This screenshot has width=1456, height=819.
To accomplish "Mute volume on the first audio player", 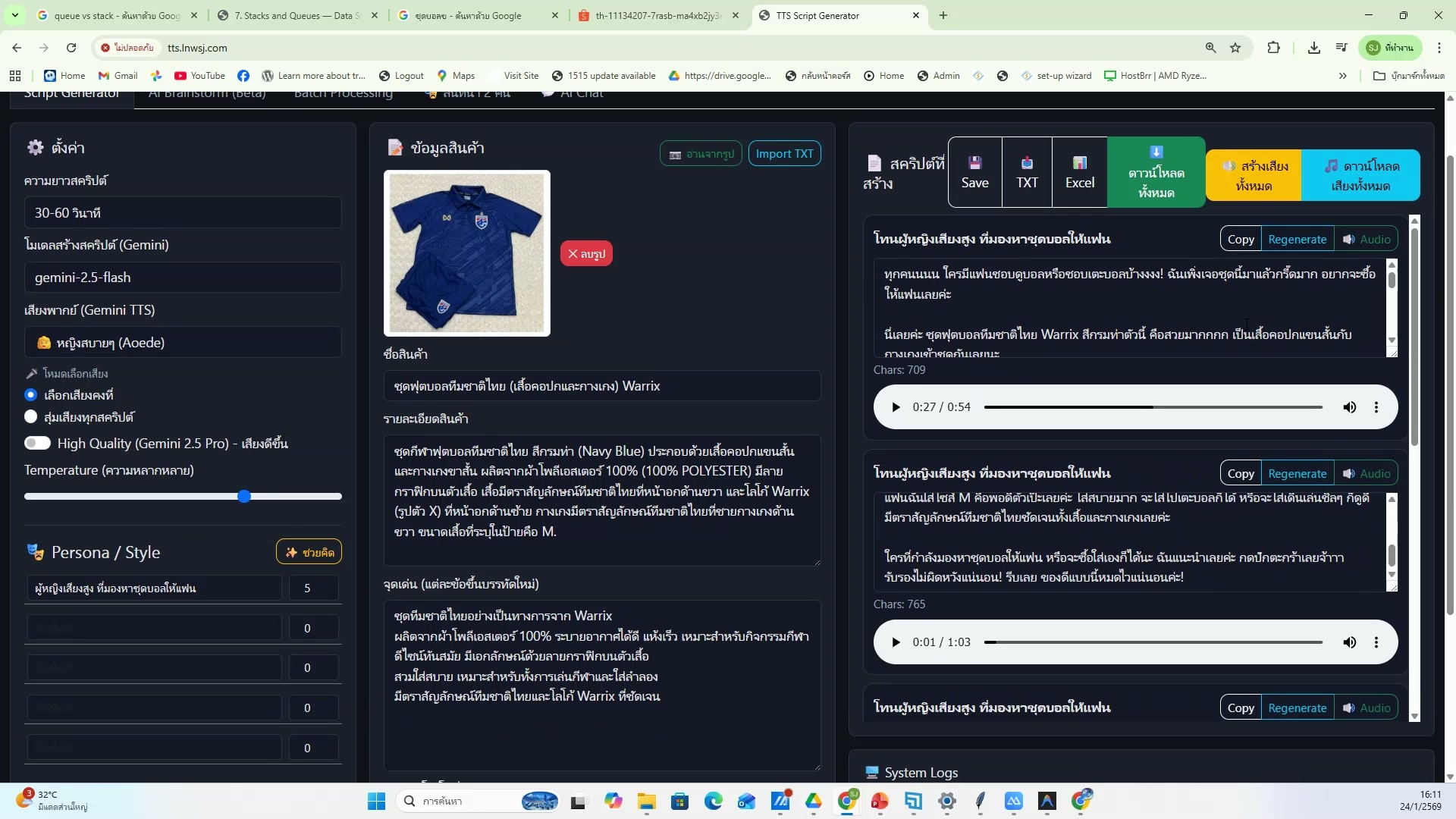I will 1350,407.
